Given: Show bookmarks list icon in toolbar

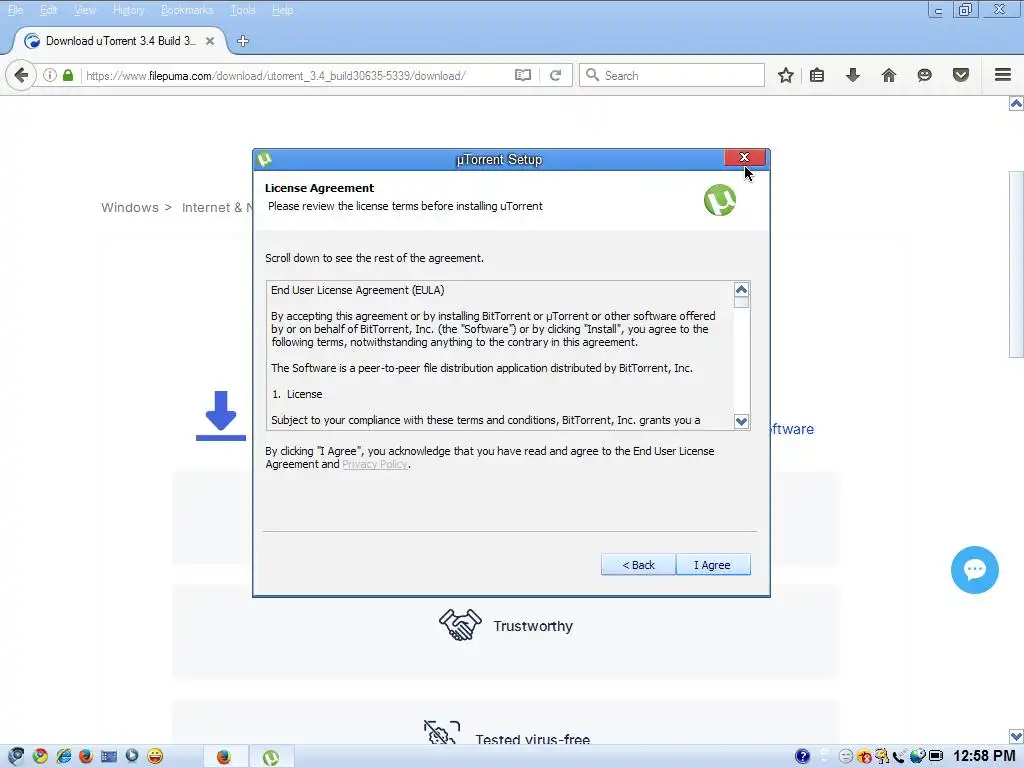Looking at the screenshot, I should [817, 75].
